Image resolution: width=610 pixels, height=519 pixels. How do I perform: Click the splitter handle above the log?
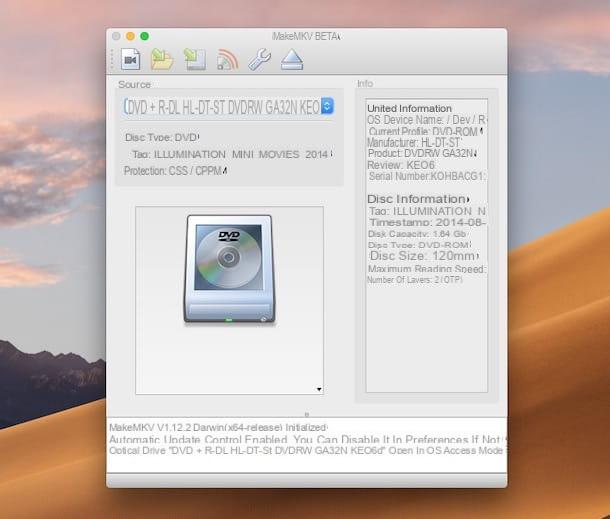click(307, 414)
